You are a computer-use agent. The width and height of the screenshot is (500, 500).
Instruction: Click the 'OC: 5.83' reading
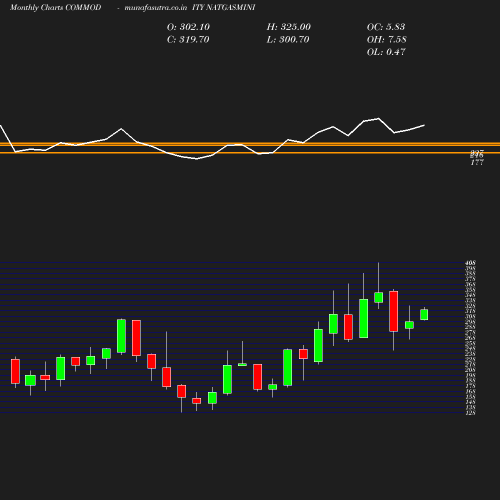(x=386, y=27)
